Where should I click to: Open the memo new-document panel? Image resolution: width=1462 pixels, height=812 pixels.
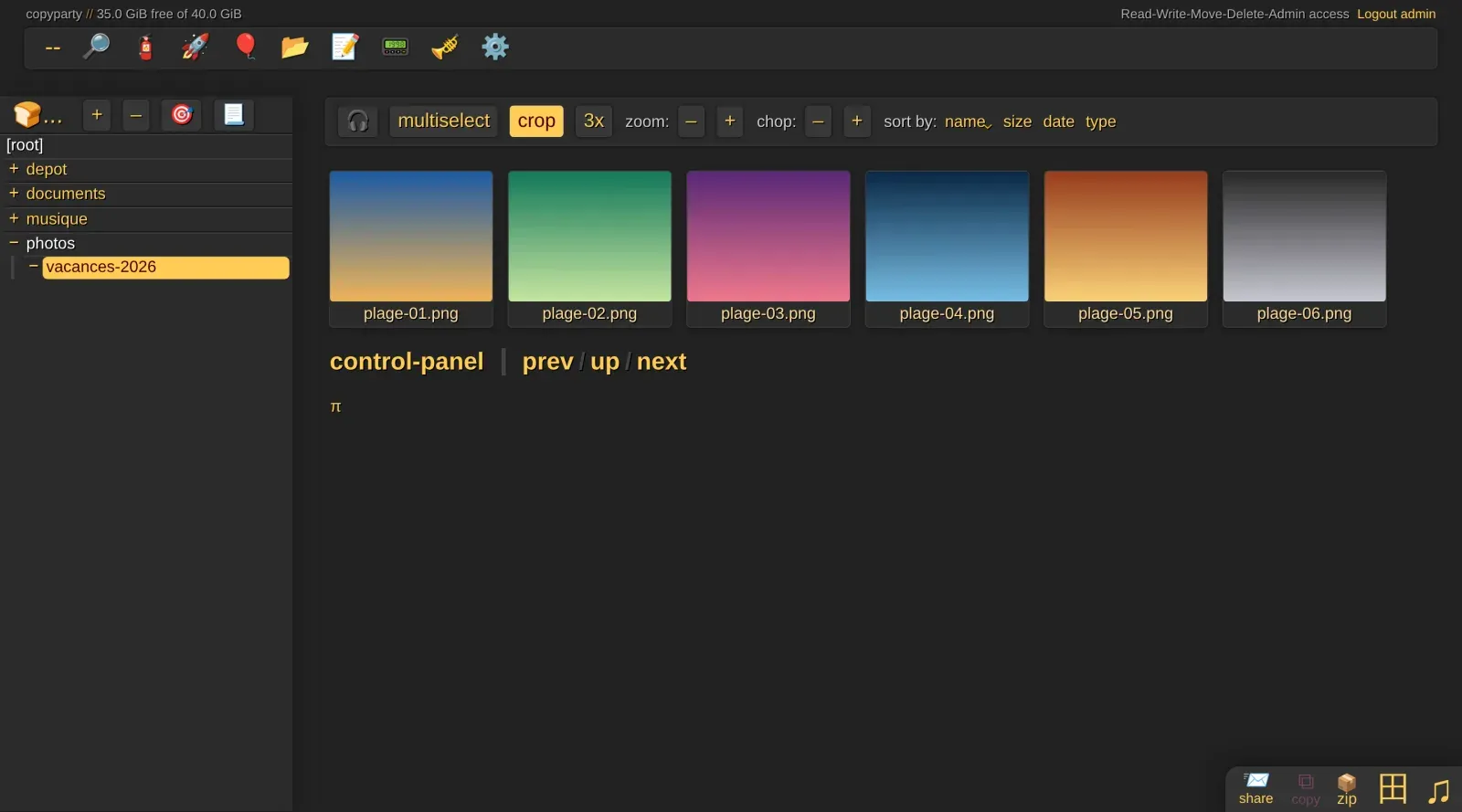(344, 47)
